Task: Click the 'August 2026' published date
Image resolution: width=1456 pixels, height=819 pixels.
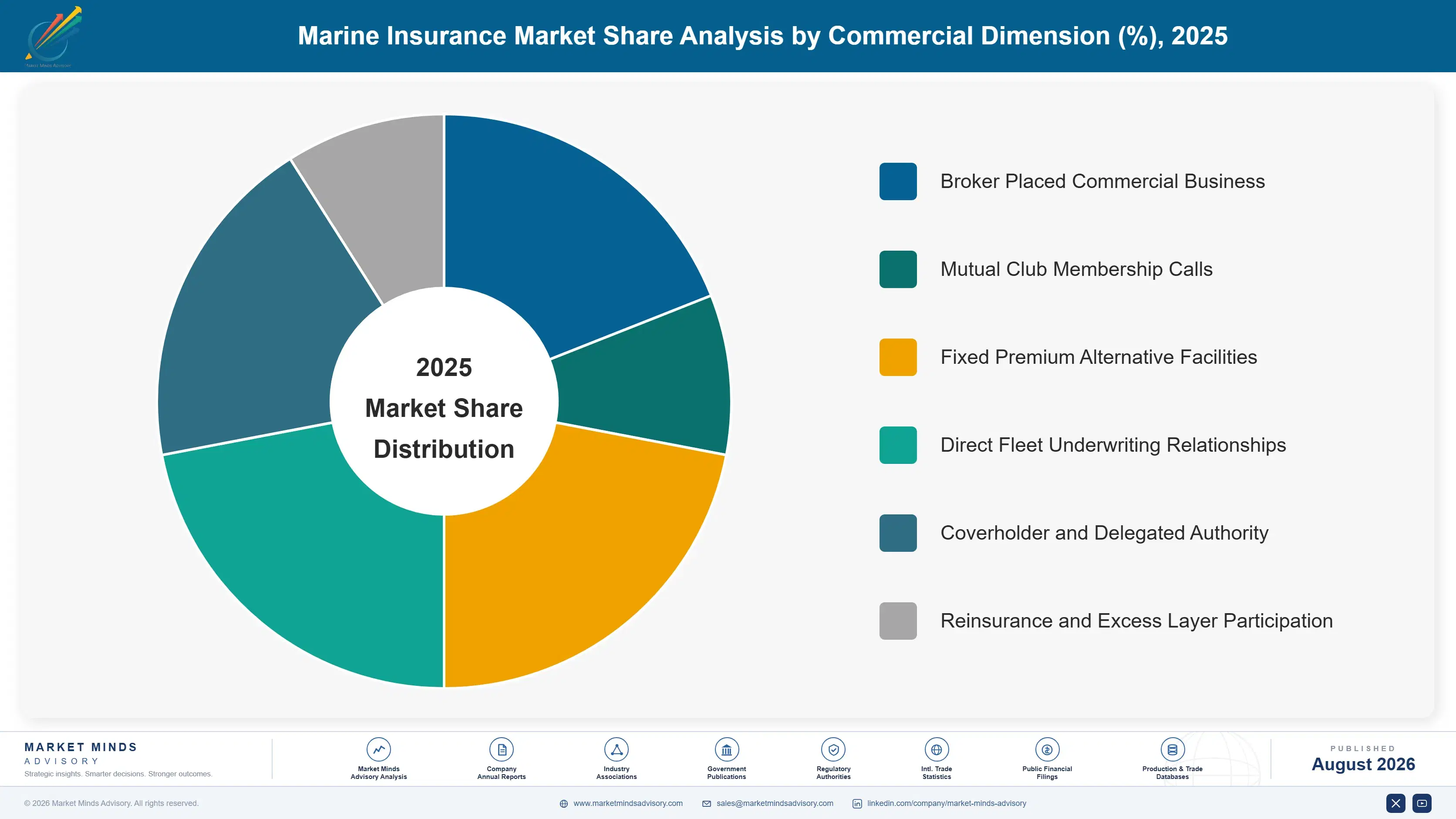Action: pos(1363,764)
